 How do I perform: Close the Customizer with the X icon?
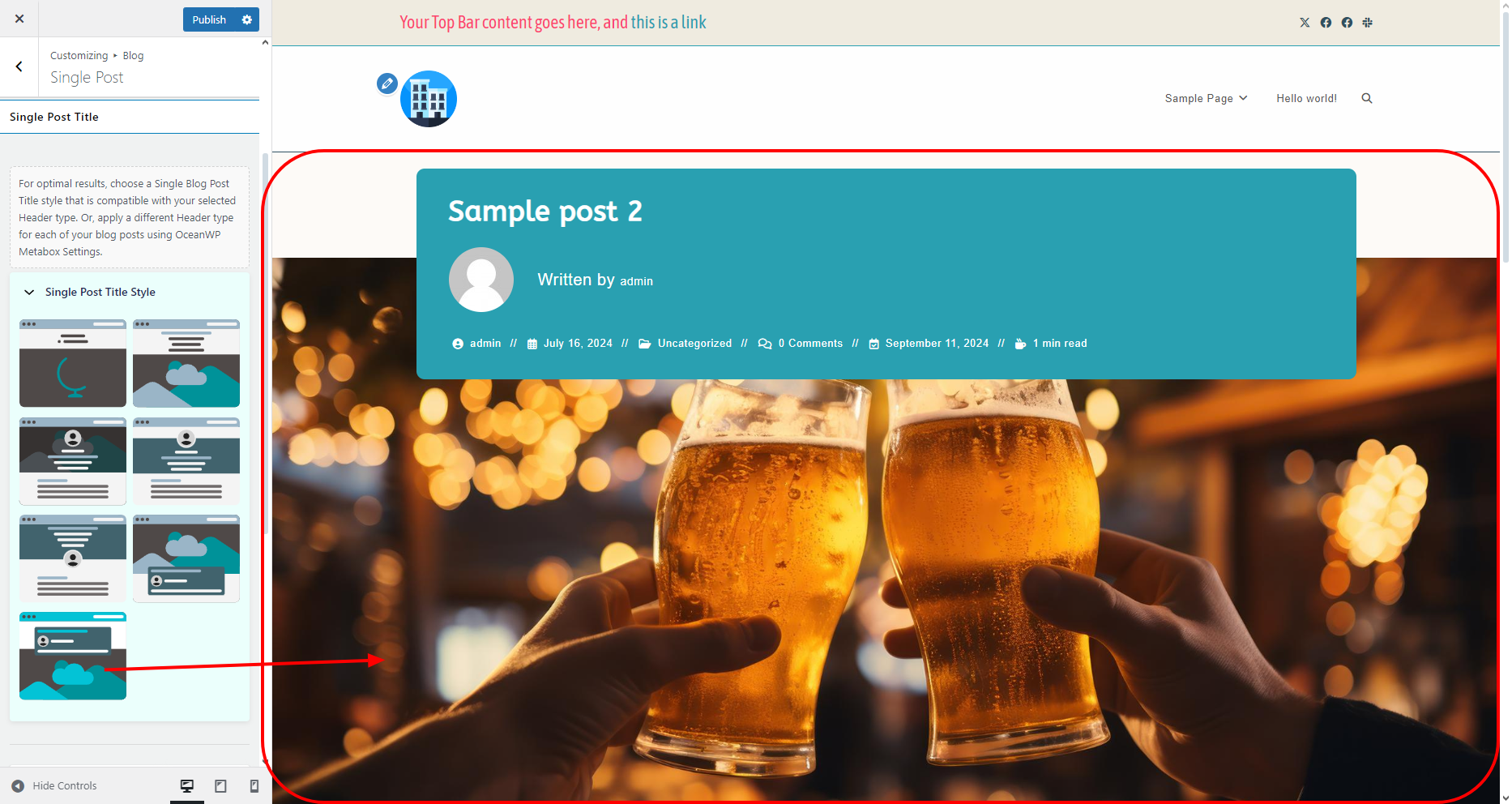pyautogui.click(x=19, y=19)
